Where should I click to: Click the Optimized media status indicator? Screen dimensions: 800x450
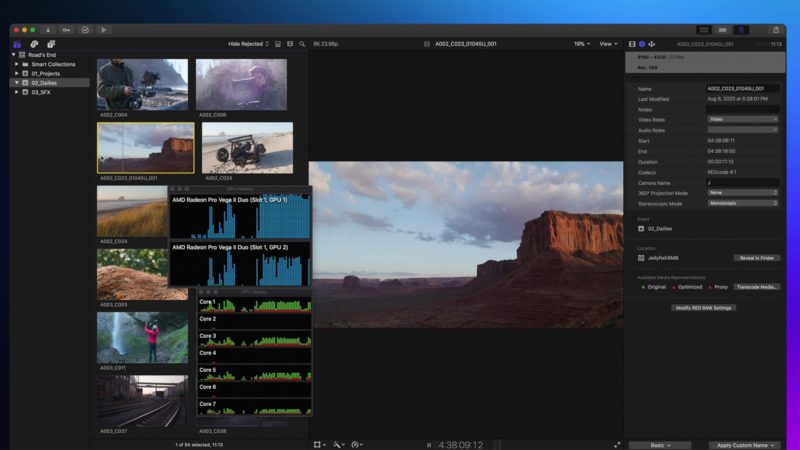[687, 287]
